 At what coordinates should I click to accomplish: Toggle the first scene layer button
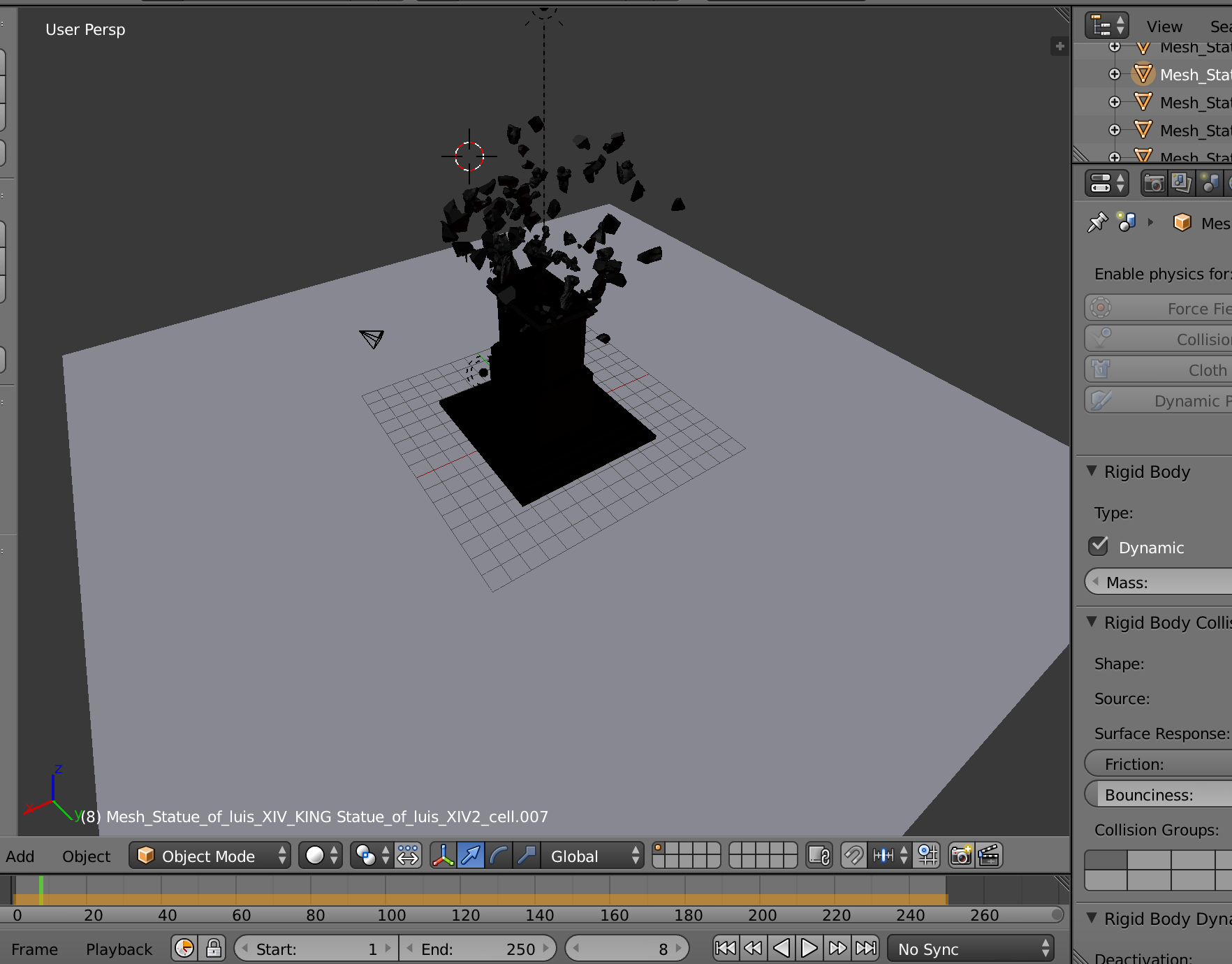659,848
